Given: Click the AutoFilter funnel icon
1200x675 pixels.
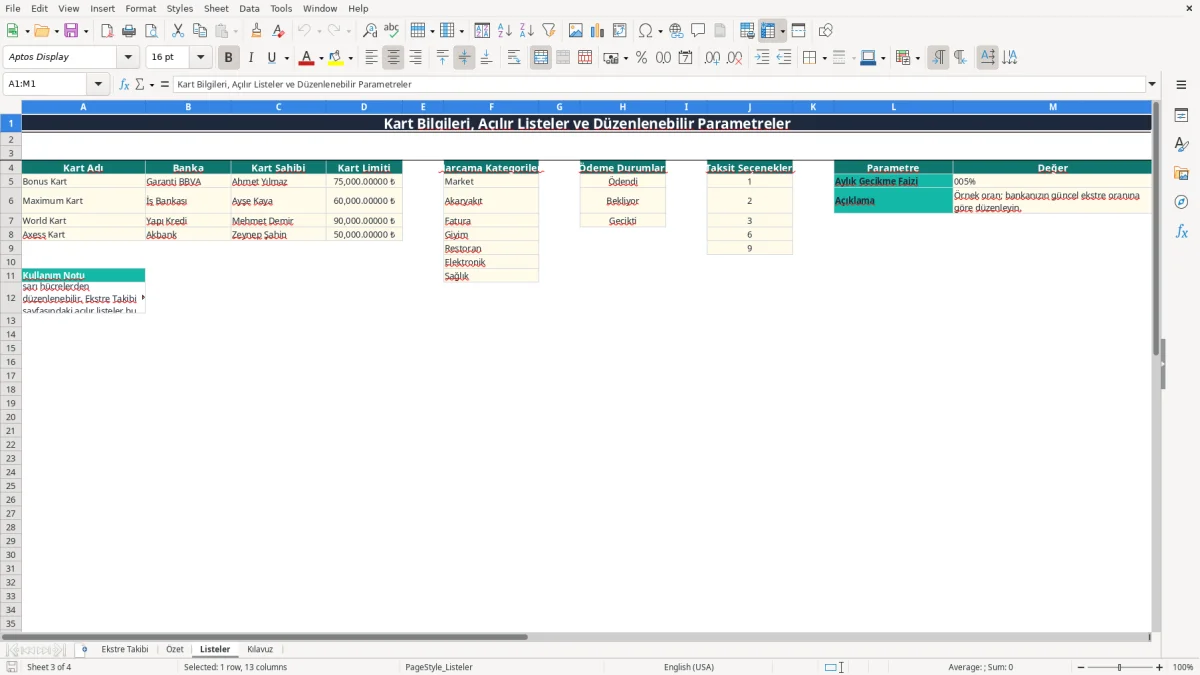Looking at the screenshot, I should point(549,31).
